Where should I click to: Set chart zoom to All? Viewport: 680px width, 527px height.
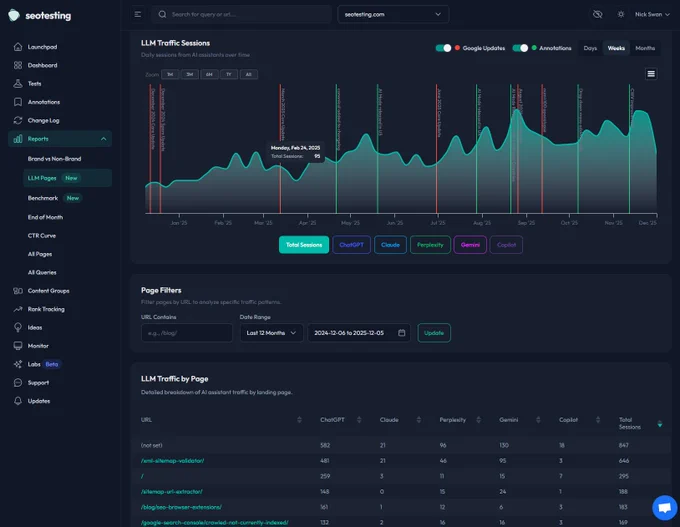click(248, 75)
